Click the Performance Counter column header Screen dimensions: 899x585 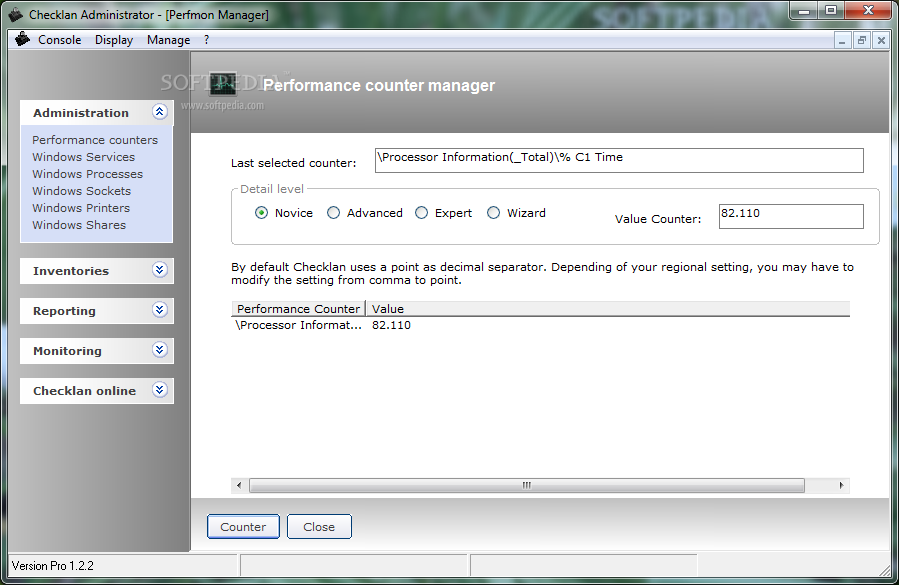pos(298,309)
